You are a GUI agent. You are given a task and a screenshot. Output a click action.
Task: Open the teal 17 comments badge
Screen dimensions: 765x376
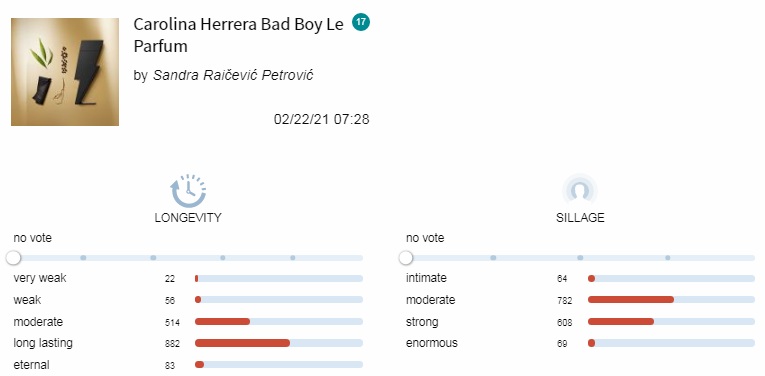(361, 22)
